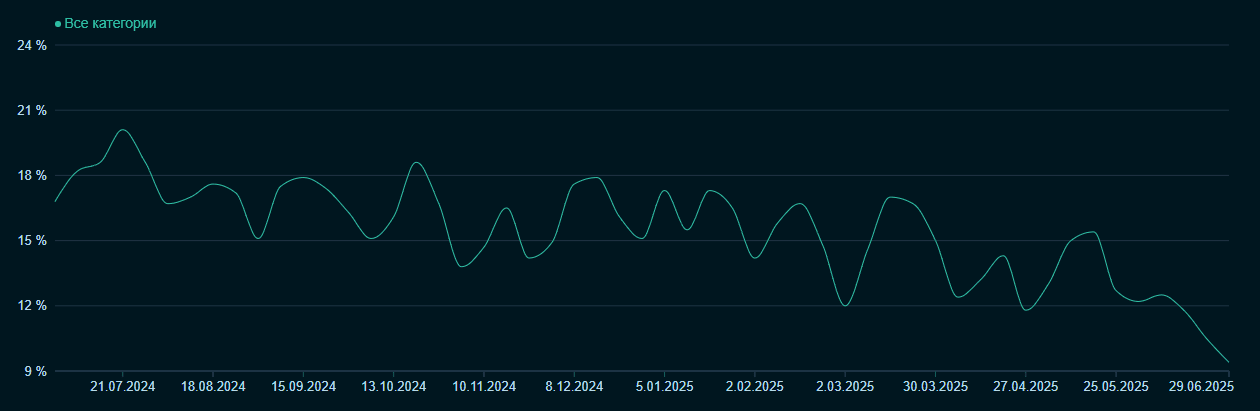Screen dimensions: 1260x411
Task: Click the 8.12.2024 date label
Action: click(574, 386)
